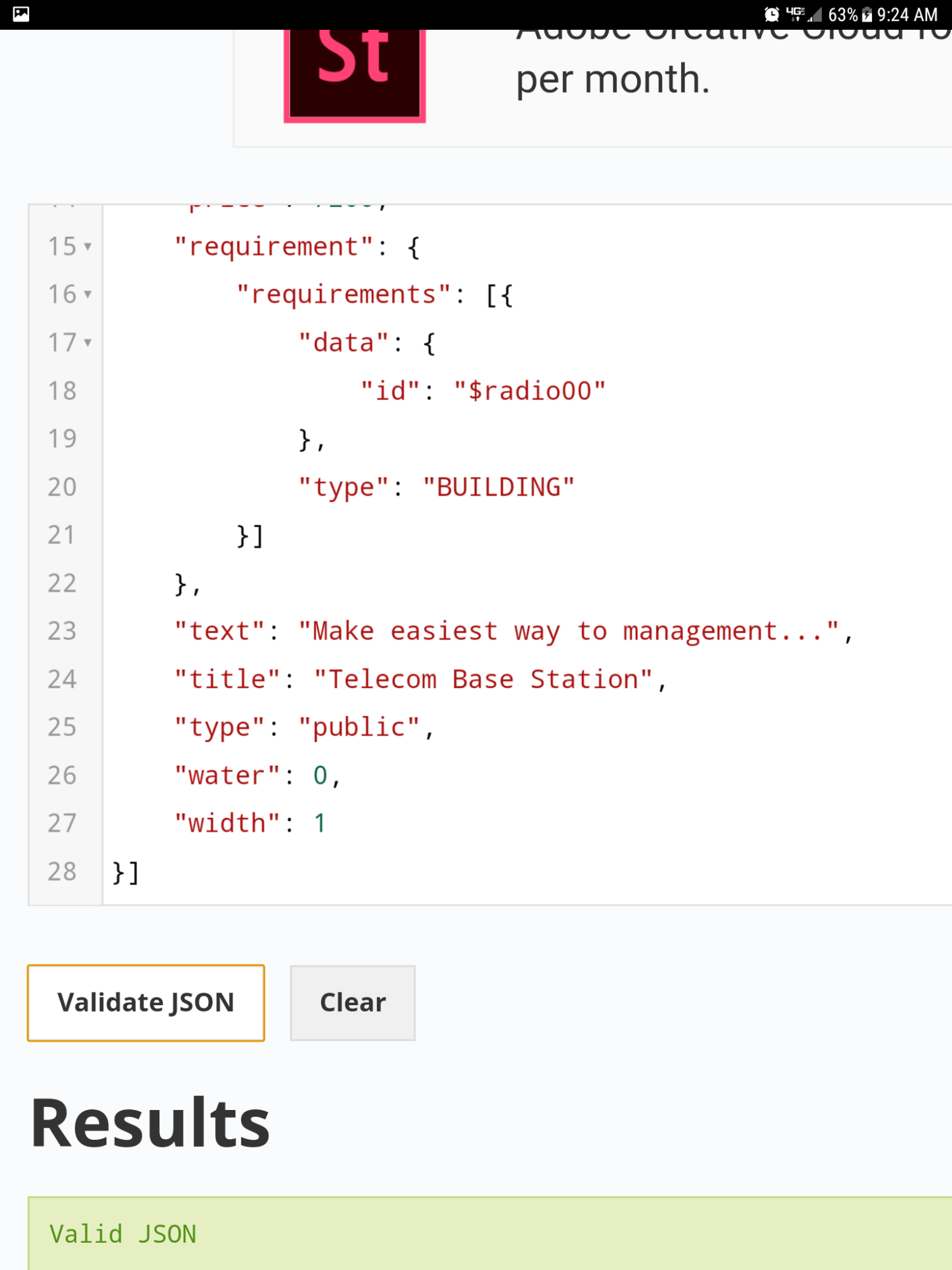Click line number 28 in gutter
This screenshot has height=1270, width=952.
coord(62,872)
